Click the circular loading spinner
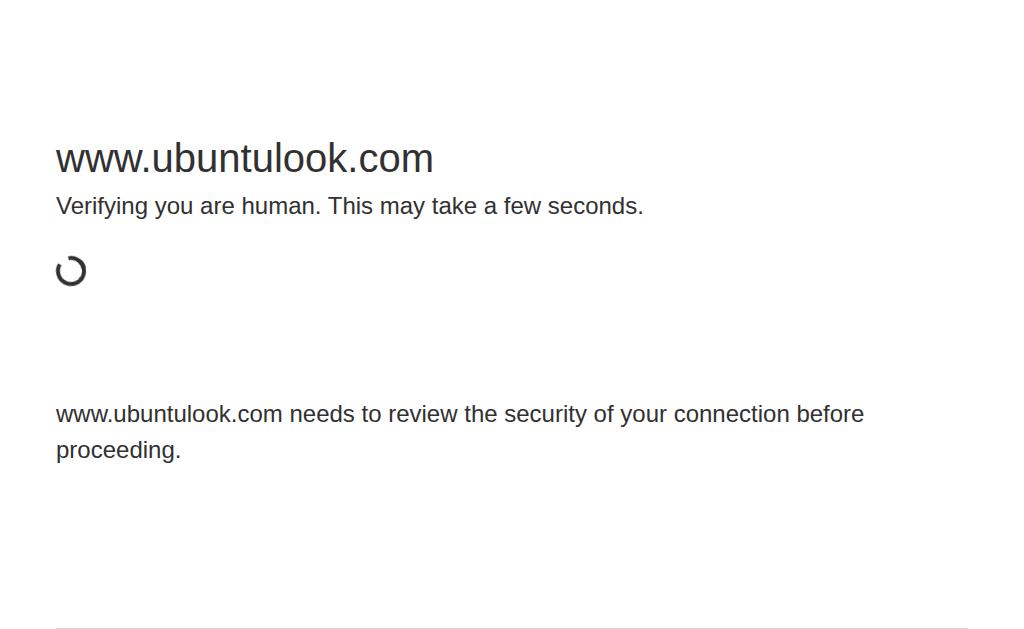Image resolution: width=1024 pixels, height=629 pixels. 71,271
